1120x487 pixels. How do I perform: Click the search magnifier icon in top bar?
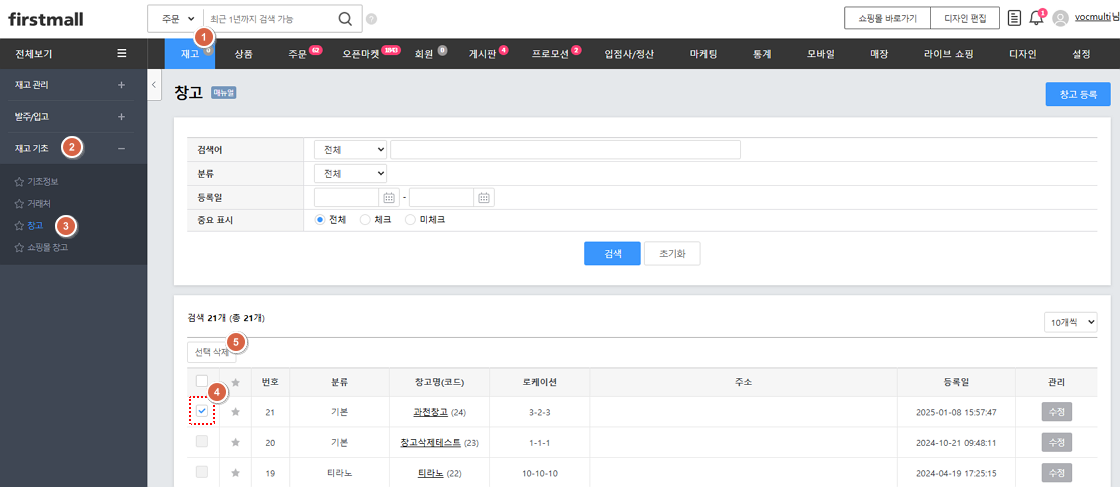(x=344, y=19)
